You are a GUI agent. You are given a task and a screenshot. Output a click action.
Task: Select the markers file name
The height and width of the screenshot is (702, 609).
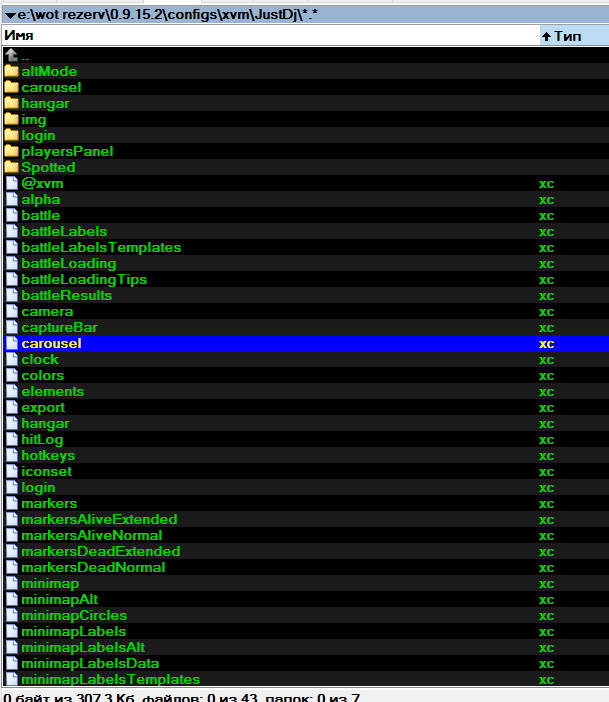(49, 503)
